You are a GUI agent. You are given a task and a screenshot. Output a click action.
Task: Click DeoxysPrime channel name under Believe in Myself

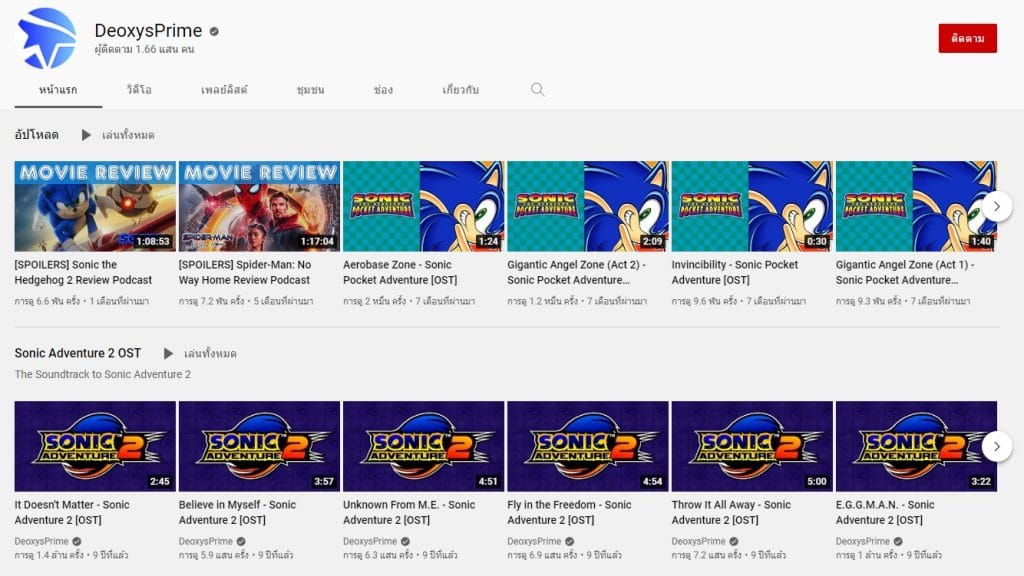pyautogui.click(x=206, y=541)
